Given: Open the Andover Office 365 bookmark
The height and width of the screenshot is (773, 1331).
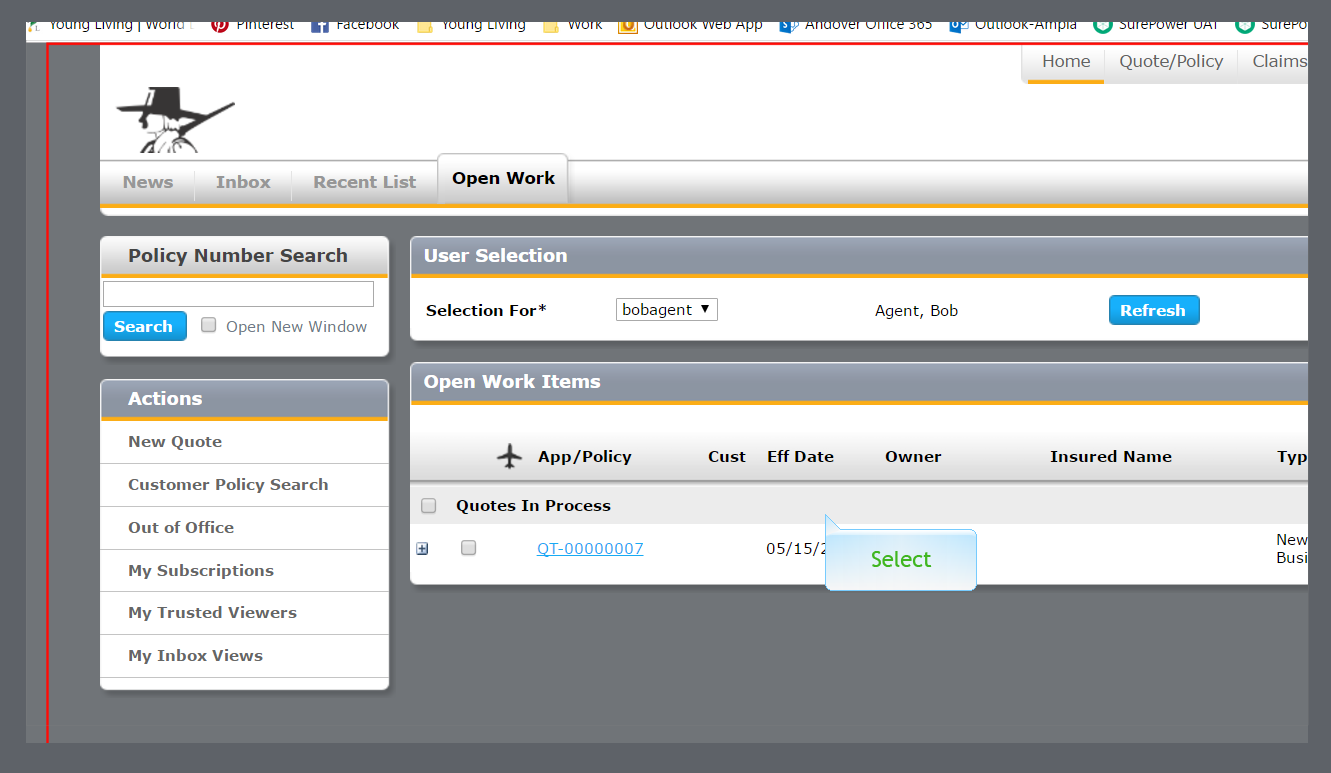Looking at the screenshot, I should click(x=856, y=24).
